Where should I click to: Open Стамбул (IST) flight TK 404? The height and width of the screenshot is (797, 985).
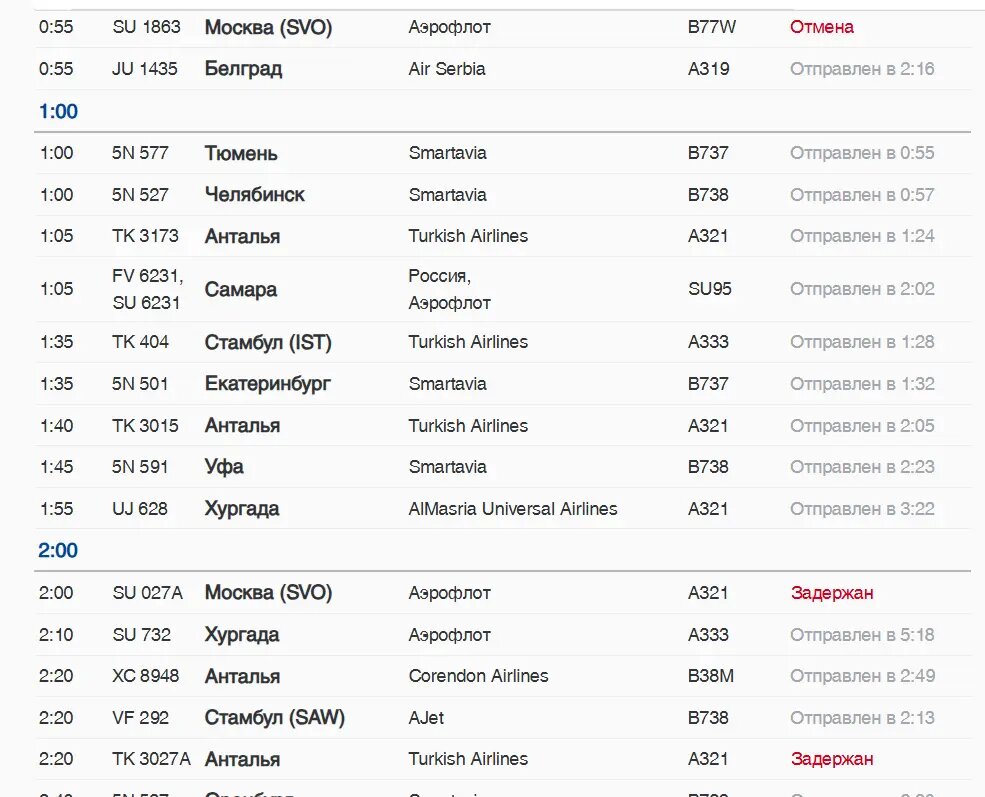(x=267, y=342)
